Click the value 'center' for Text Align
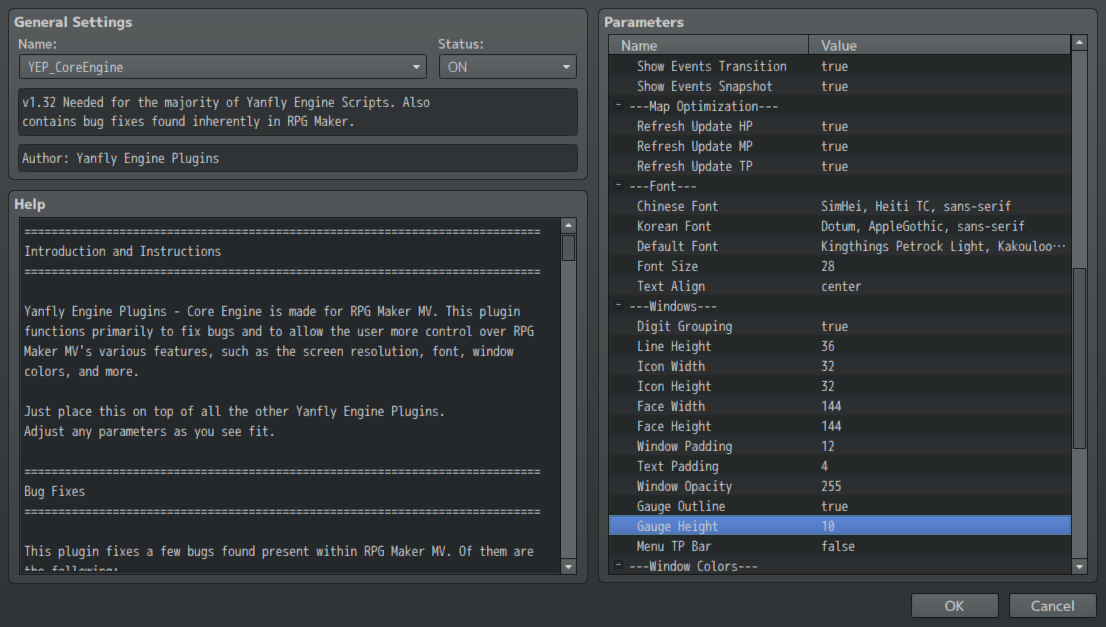The image size is (1106, 627). [x=841, y=286]
